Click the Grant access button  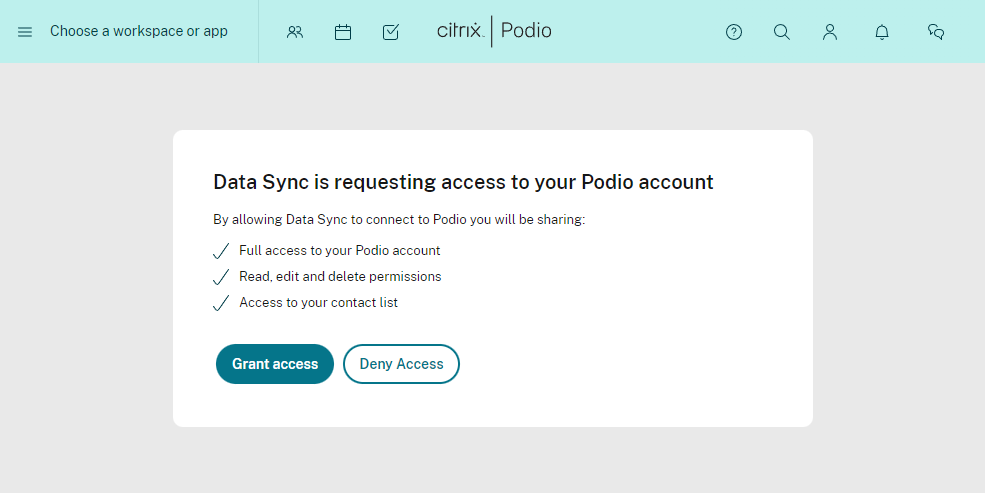click(x=275, y=364)
